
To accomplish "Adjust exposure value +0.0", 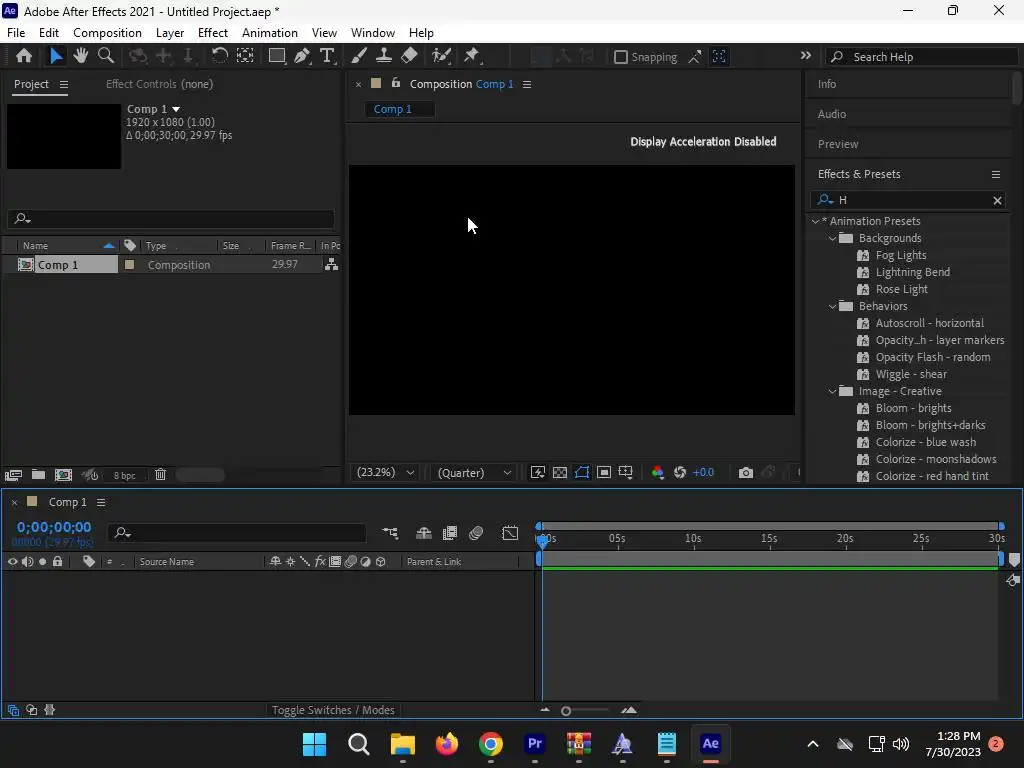I will coord(703,472).
